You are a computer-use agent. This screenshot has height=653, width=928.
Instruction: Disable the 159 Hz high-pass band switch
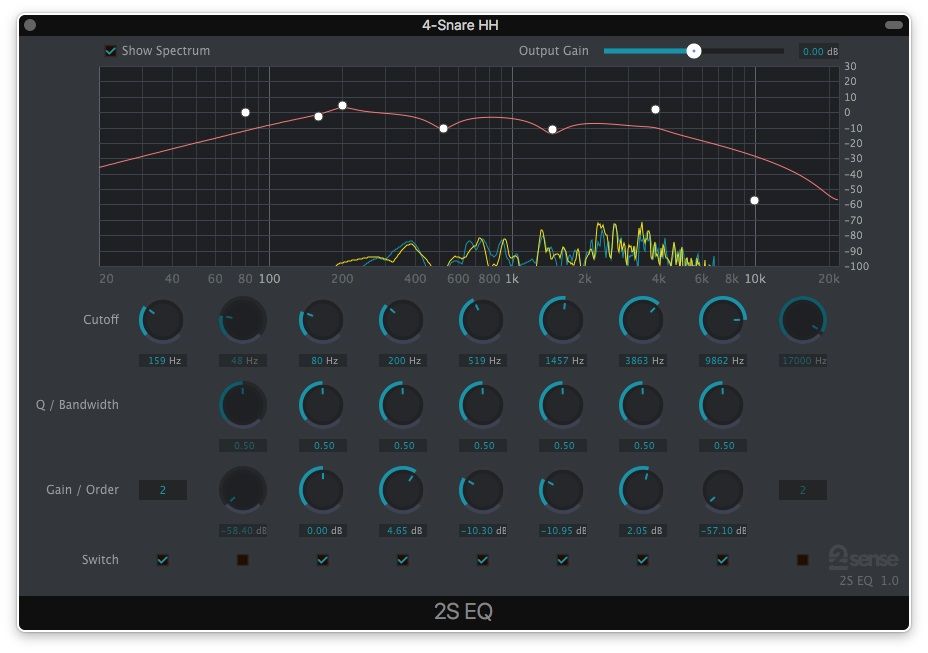click(162, 559)
